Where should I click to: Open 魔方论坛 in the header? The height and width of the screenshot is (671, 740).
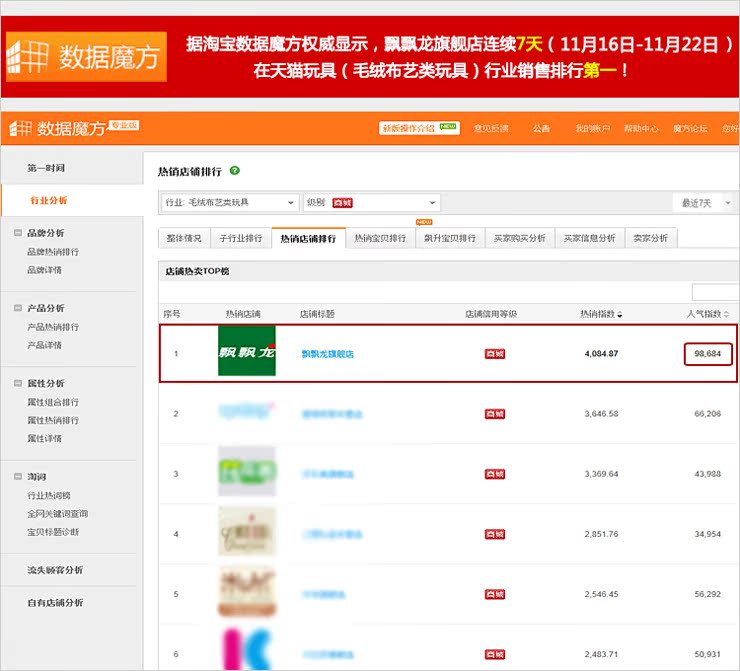(x=690, y=128)
